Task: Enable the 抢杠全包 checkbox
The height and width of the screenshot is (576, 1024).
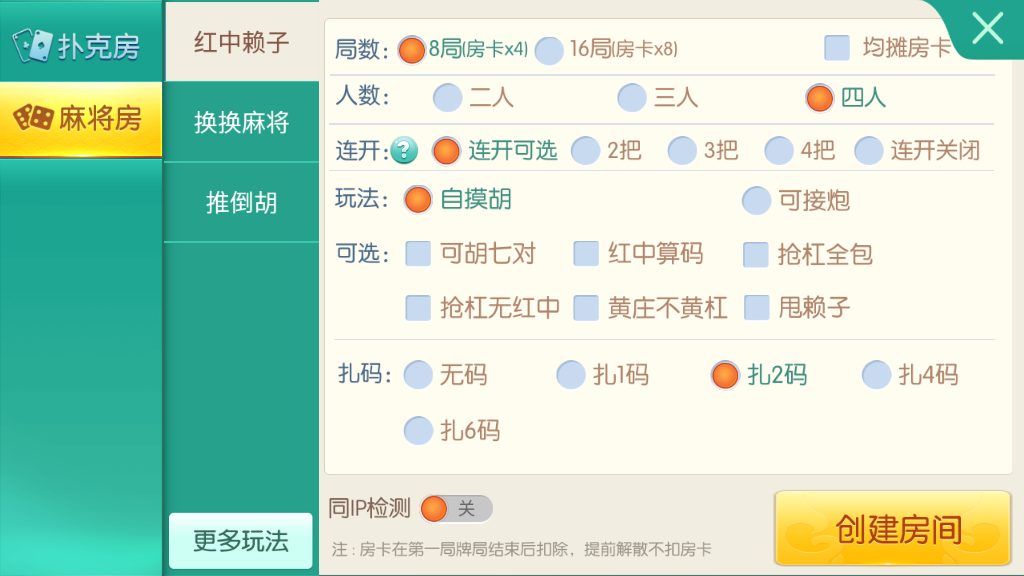Action: (x=756, y=254)
